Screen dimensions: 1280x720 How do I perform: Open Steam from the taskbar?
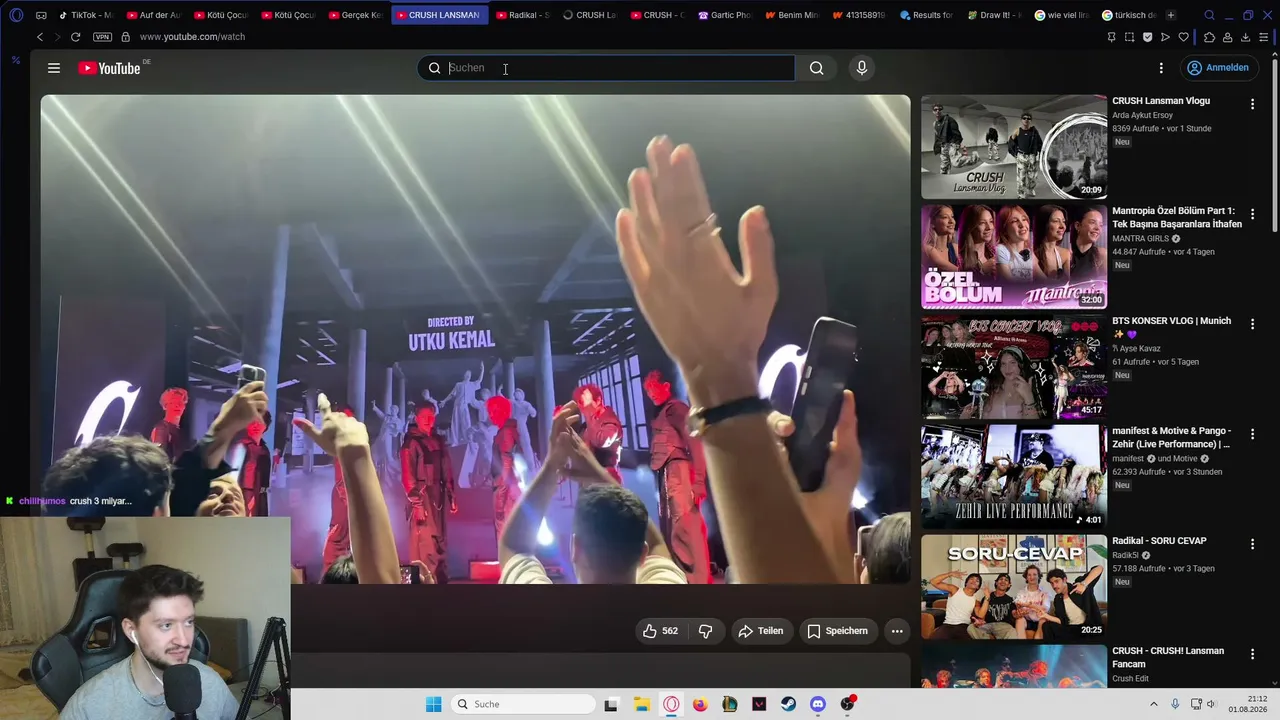coord(788,704)
